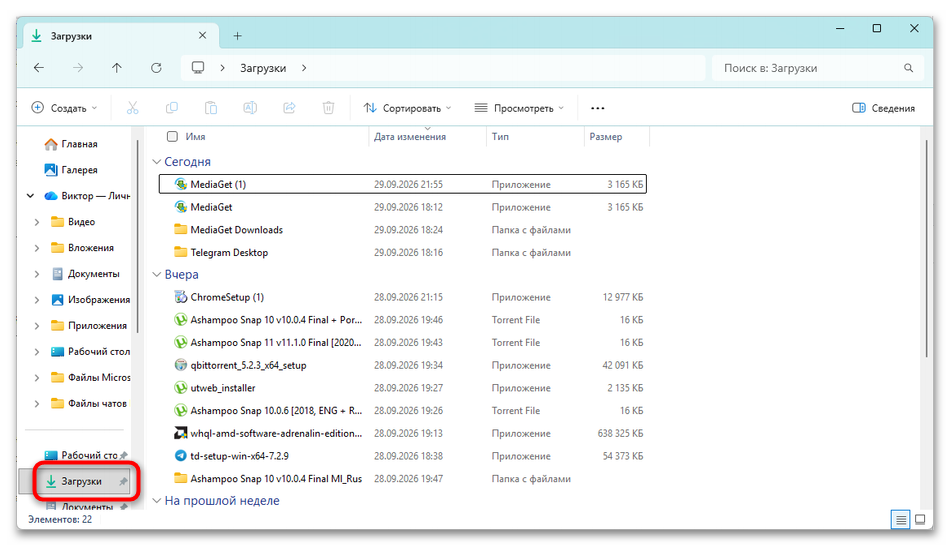Collapse the На прошлой неделе group
The width and height of the screenshot is (950, 546).
tap(156, 501)
